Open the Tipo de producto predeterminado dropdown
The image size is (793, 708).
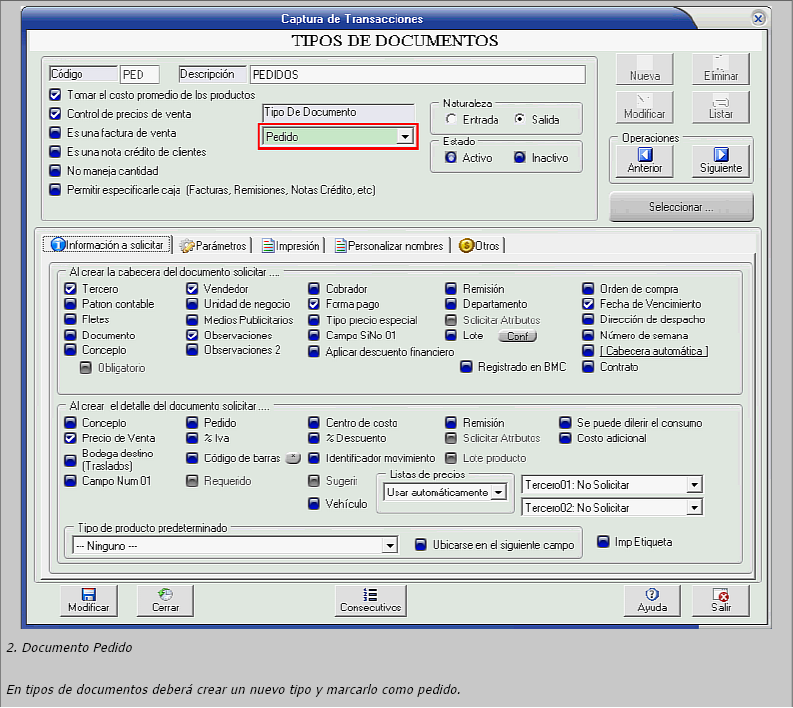390,546
